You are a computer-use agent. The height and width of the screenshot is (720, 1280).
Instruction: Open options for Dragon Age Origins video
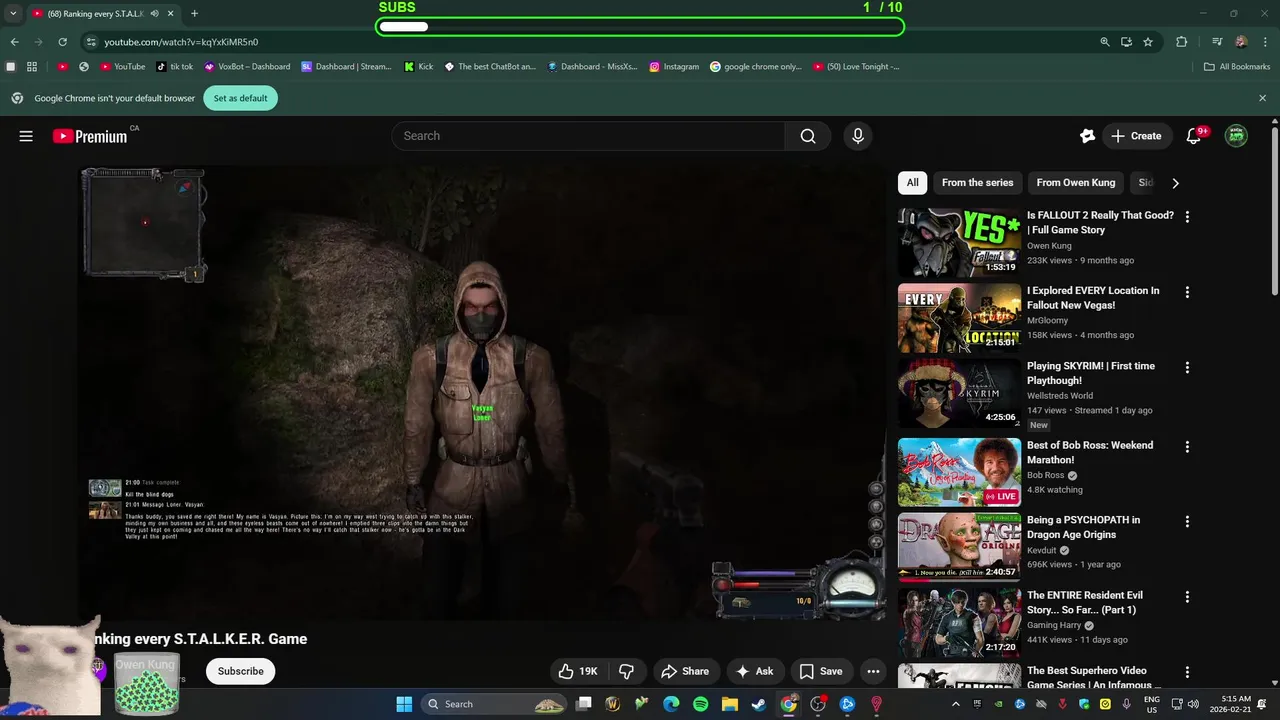pyautogui.click(x=1187, y=521)
